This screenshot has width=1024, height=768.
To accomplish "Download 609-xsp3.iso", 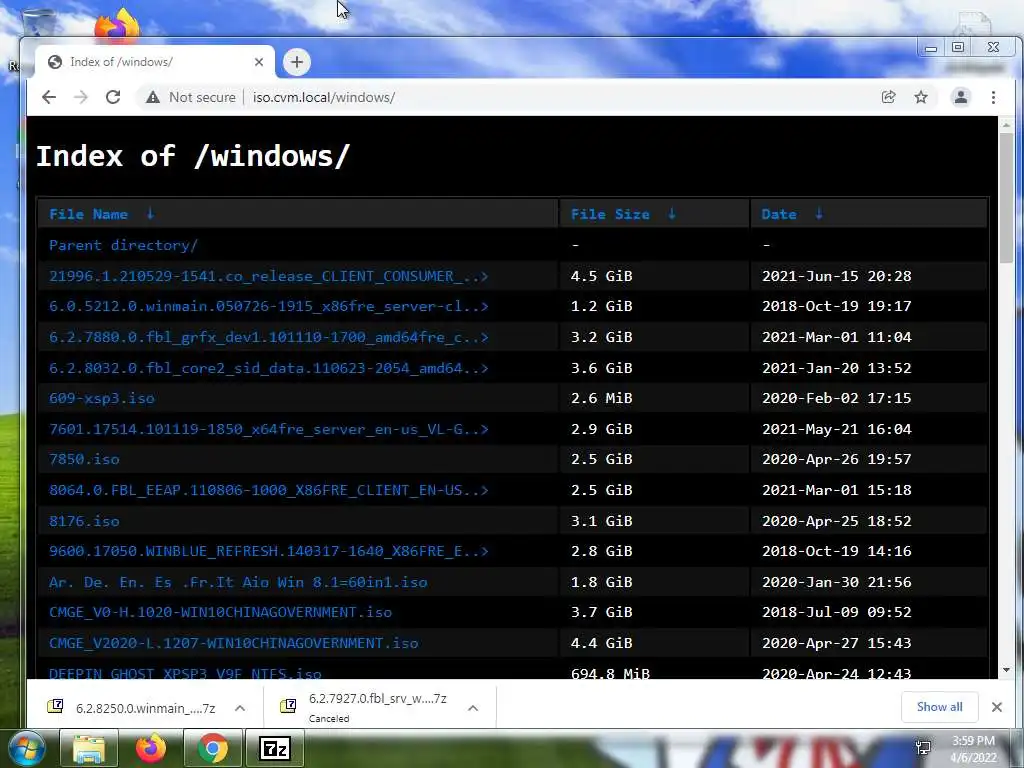I will point(102,398).
